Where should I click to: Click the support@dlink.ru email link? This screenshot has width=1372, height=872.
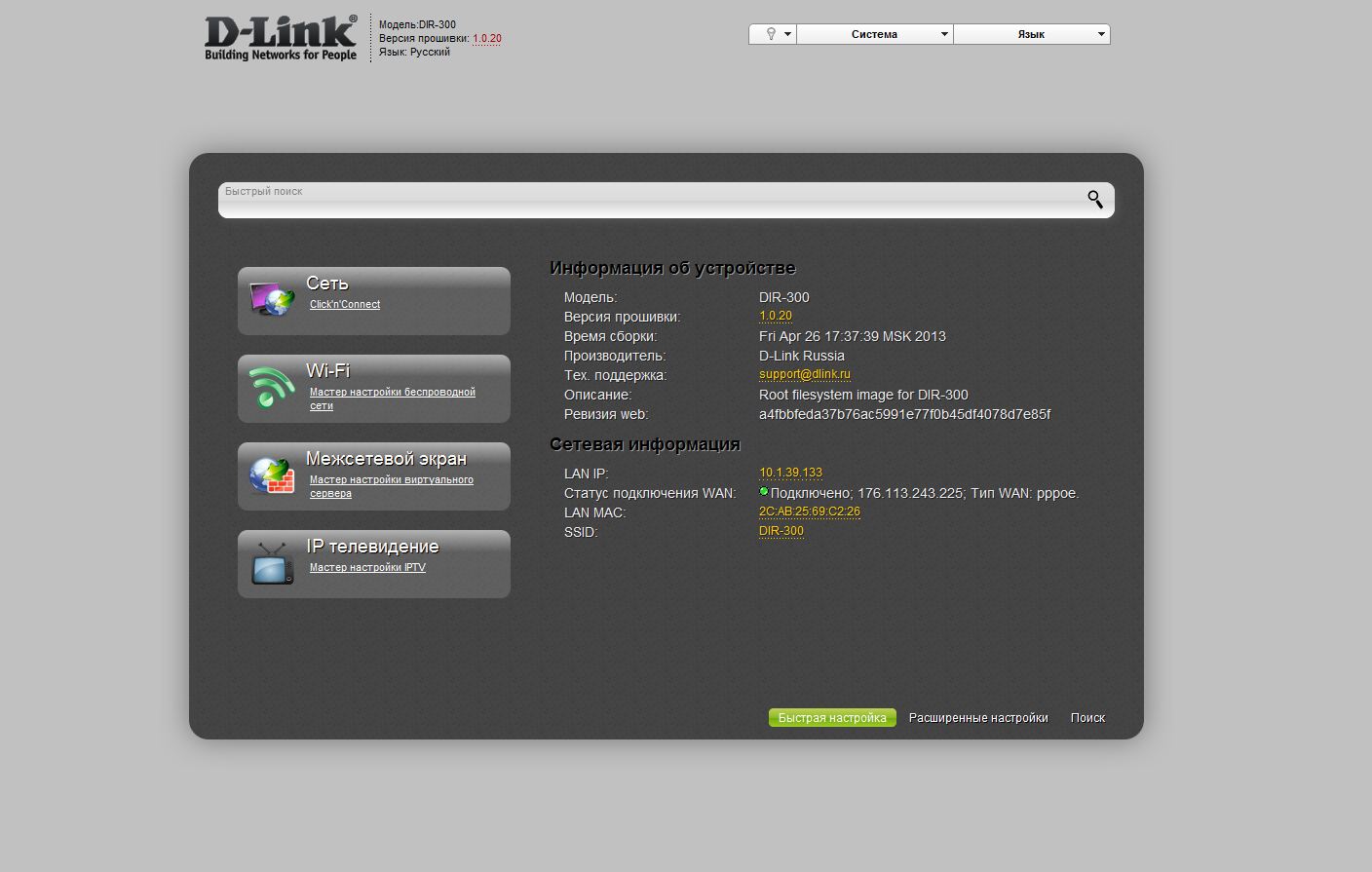pyautogui.click(x=805, y=374)
